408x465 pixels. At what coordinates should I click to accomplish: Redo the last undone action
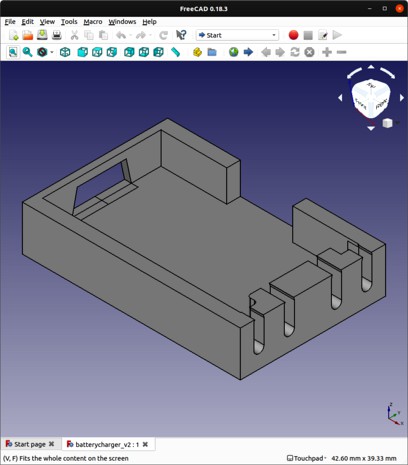tap(141, 35)
